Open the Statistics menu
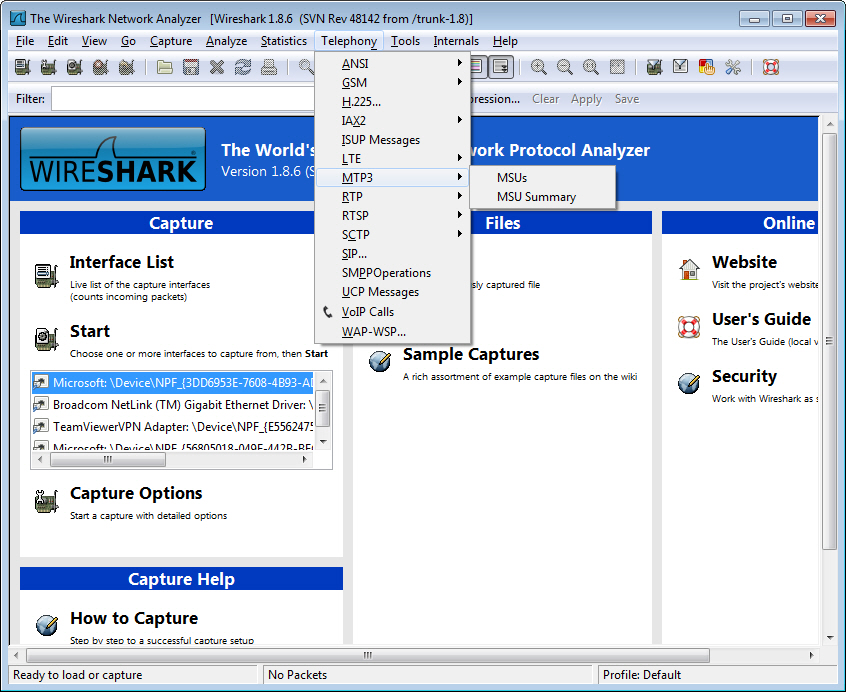This screenshot has height=692, width=846. click(x=284, y=41)
